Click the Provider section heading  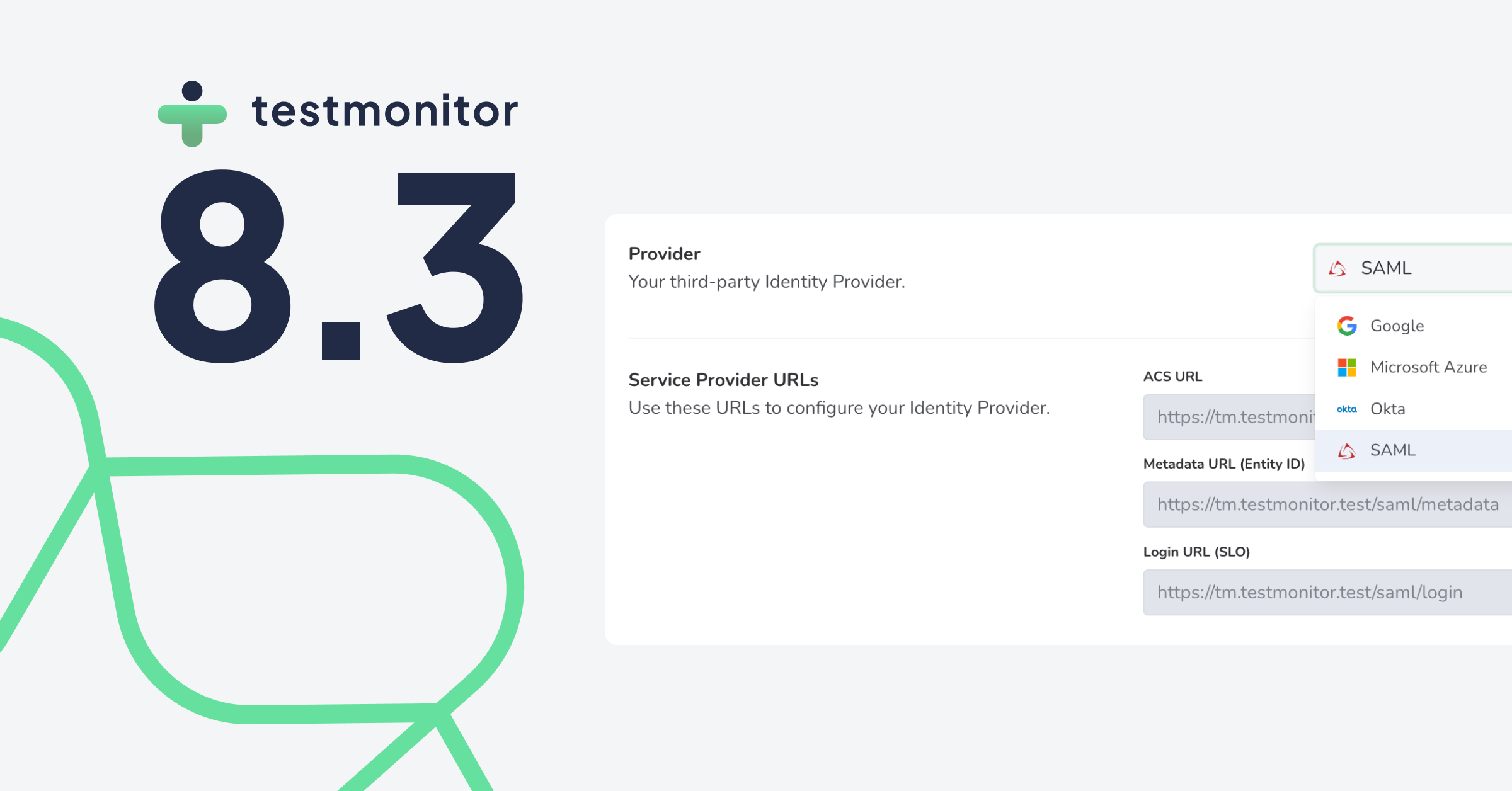(x=664, y=254)
